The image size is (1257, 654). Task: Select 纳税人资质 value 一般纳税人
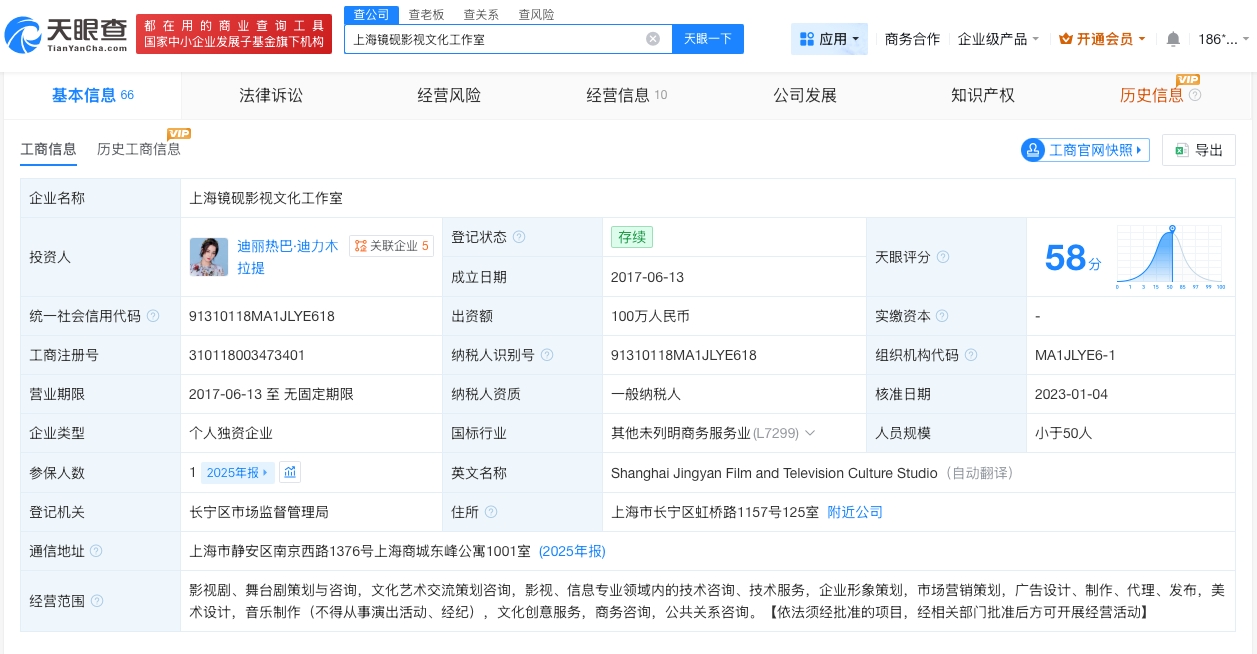(646, 394)
